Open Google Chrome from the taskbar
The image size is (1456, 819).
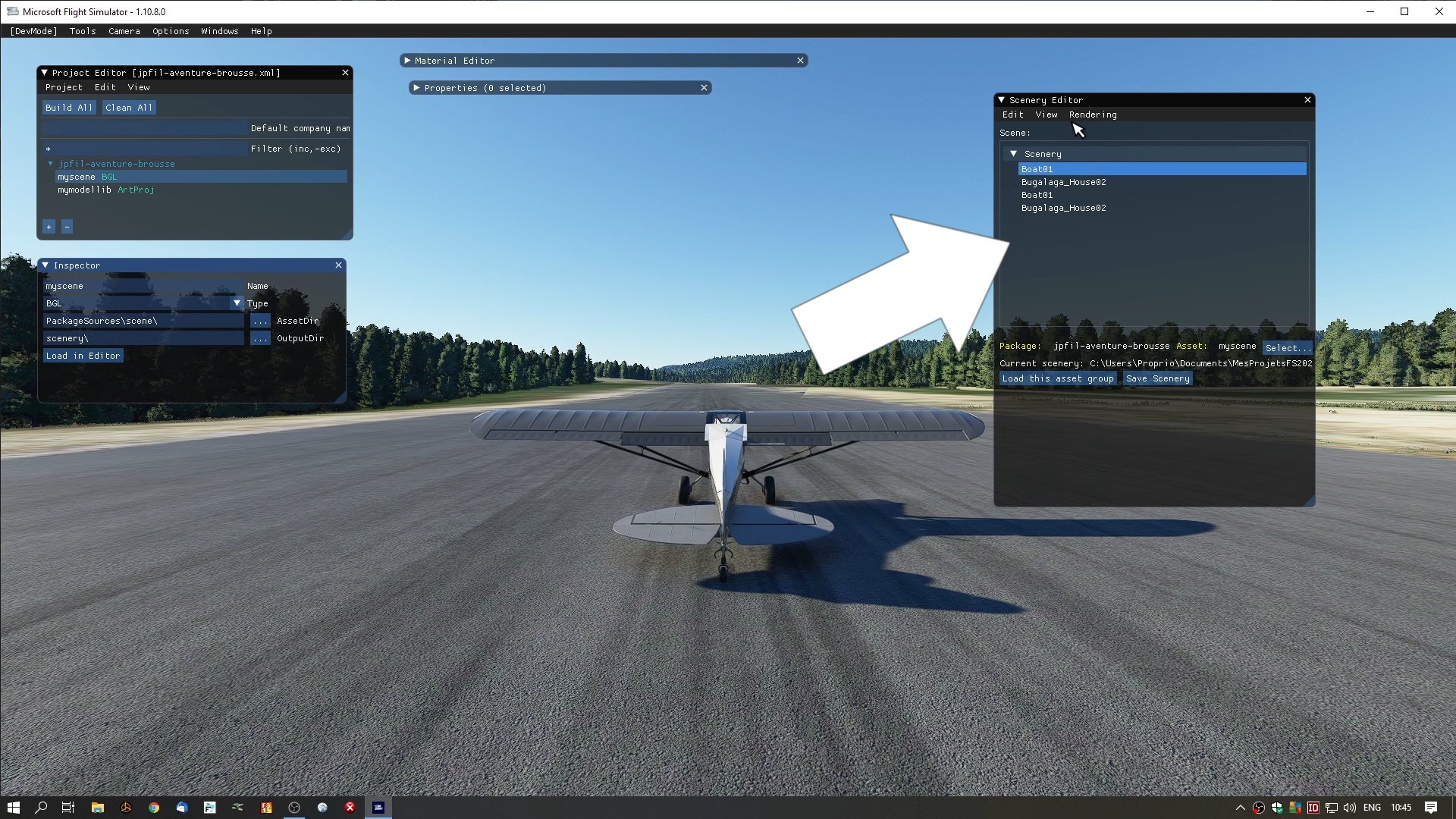[x=154, y=808]
